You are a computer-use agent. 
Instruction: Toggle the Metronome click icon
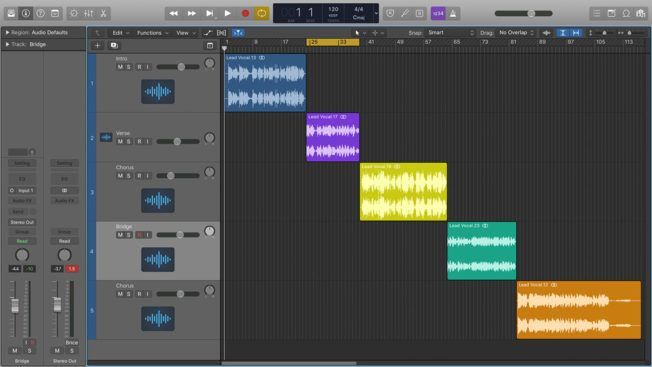point(453,13)
